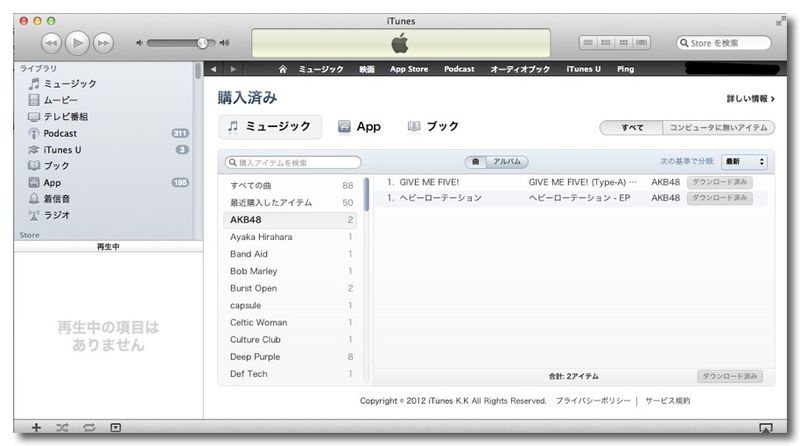
Task: Open Ping in Store navigation bar
Action: pyautogui.click(x=625, y=69)
